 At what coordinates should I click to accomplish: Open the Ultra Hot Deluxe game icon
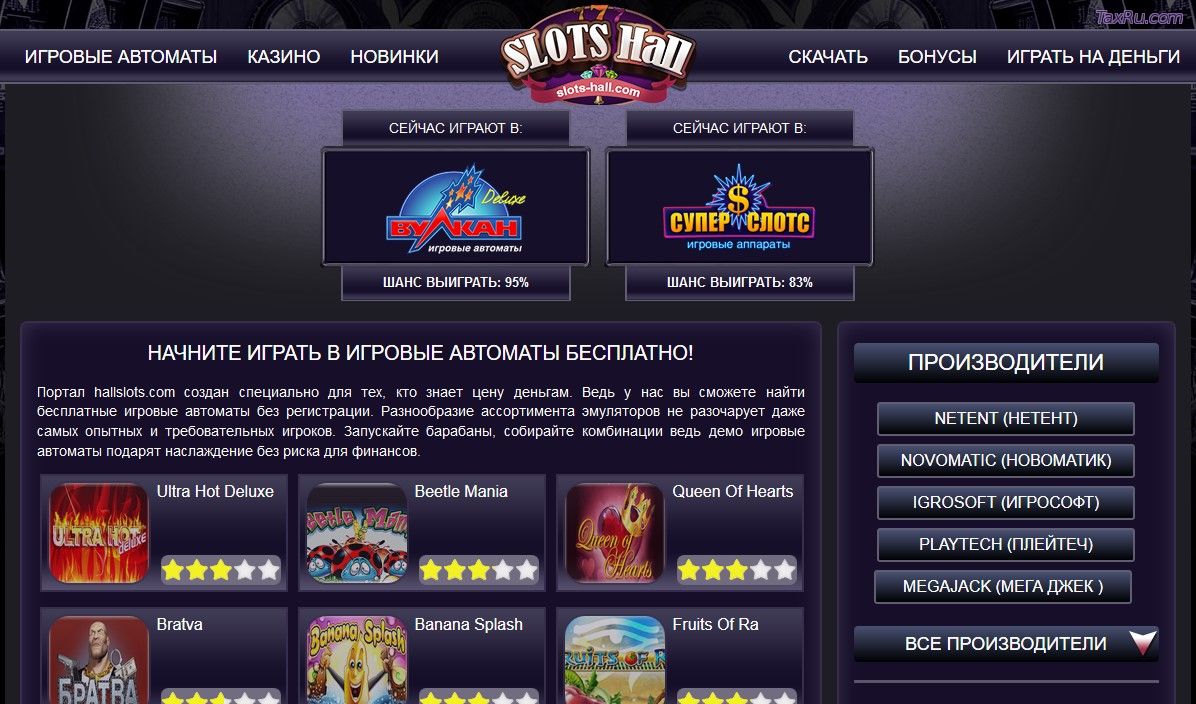pyautogui.click(x=98, y=533)
